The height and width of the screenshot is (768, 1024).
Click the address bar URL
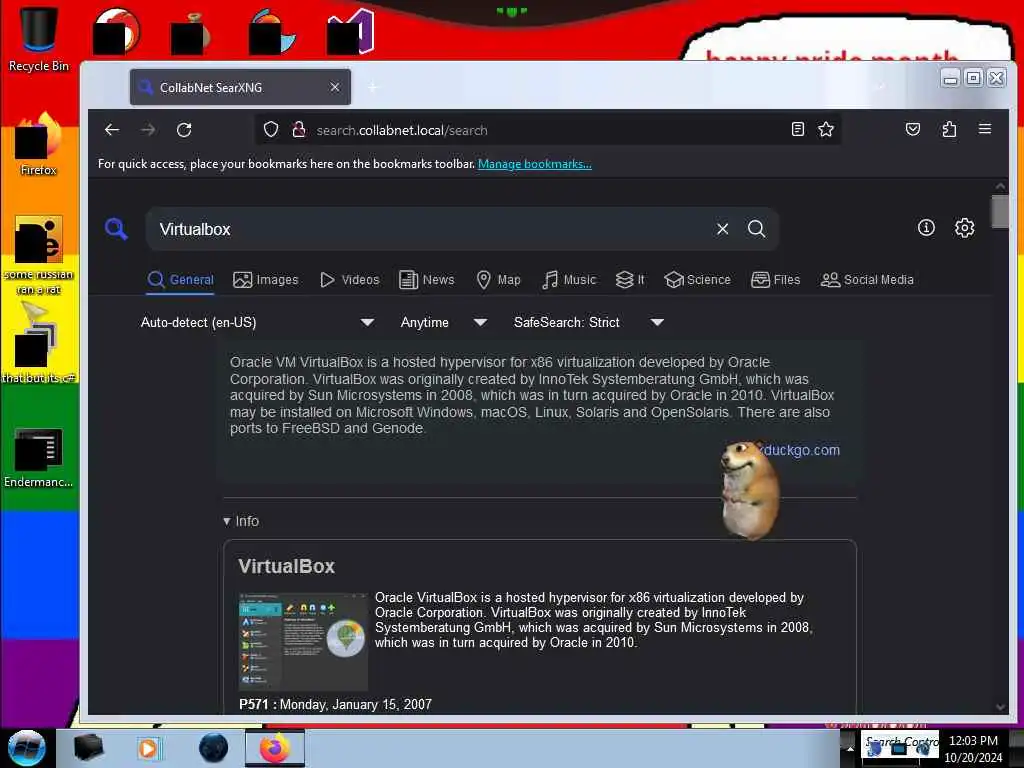pos(402,130)
